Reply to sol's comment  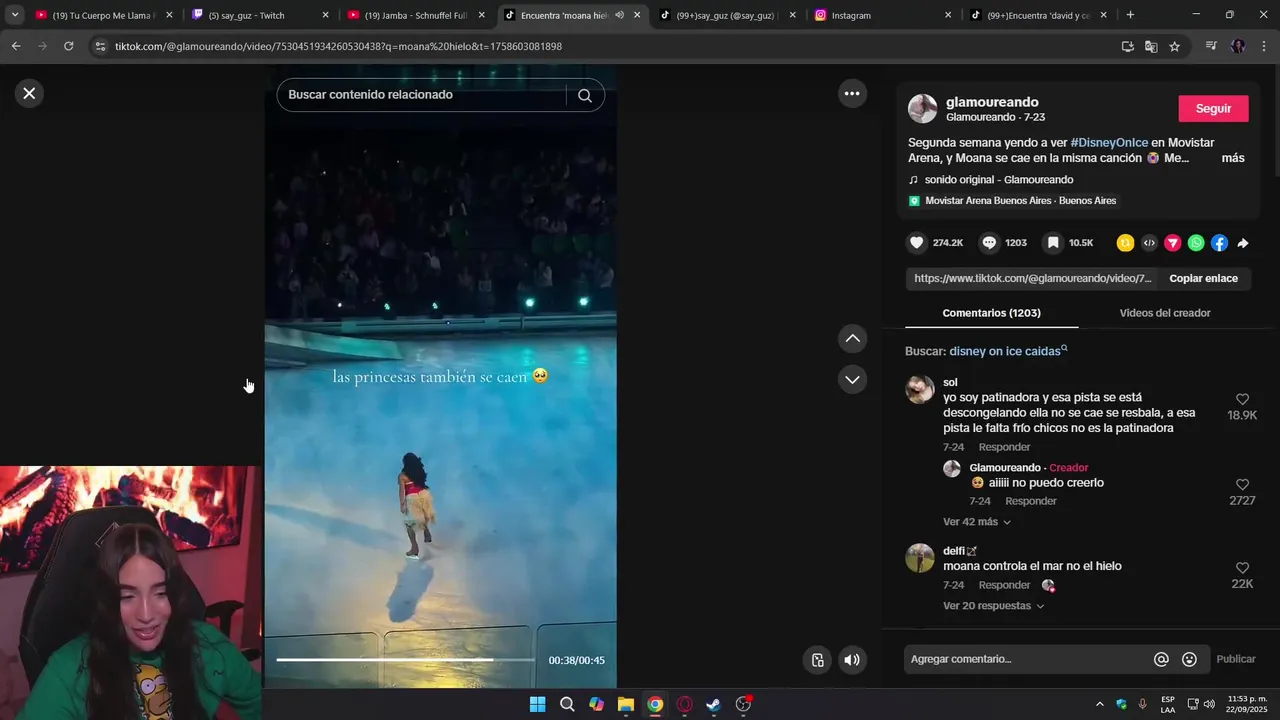pyautogui.click(x=1004, y=447)
